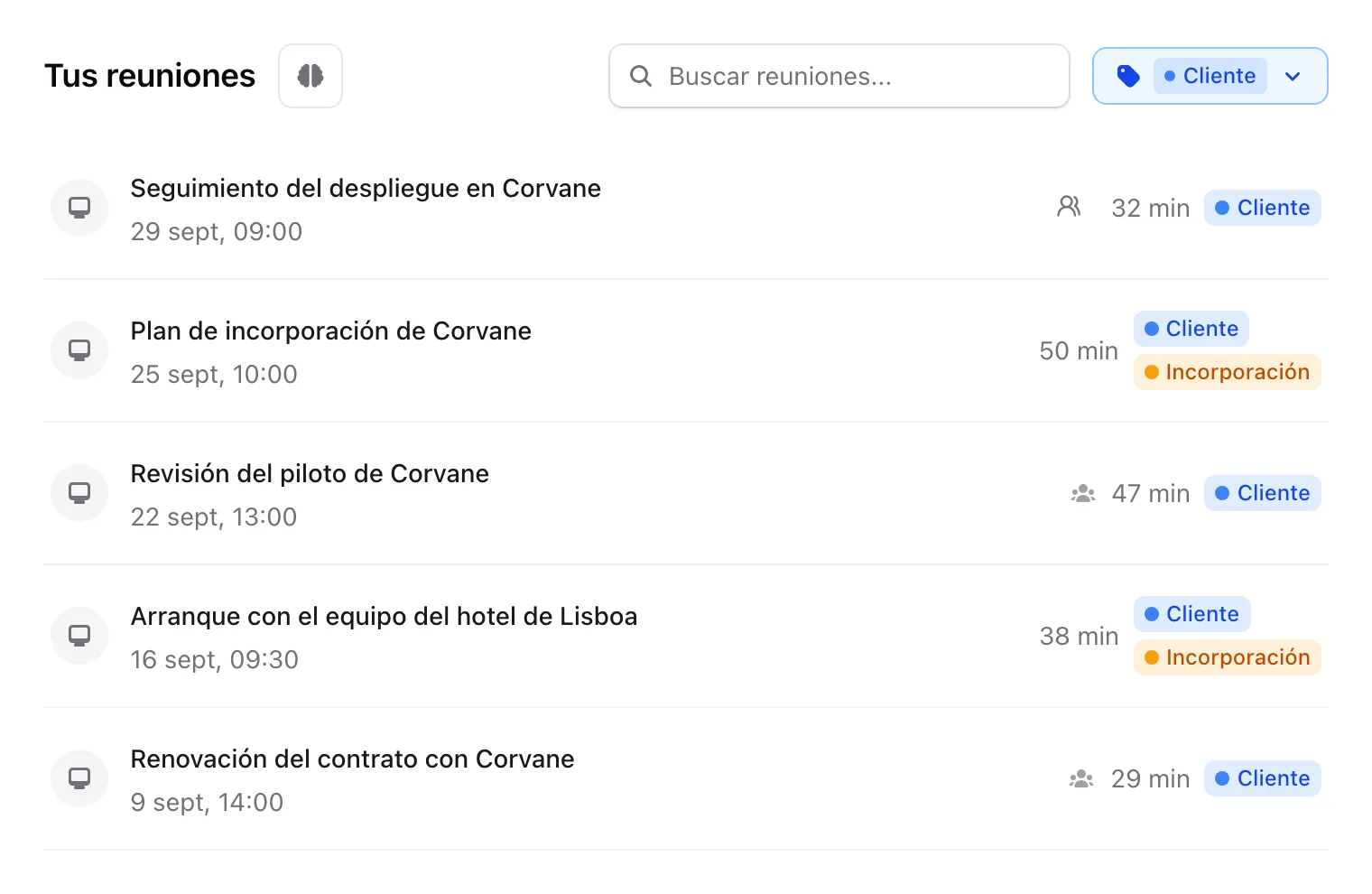Image resolution: width=1372 pixels, height=894 pixels.
Task: Click Cliente tag on Arranque con el equipo row
Action: pos(1192,614)
